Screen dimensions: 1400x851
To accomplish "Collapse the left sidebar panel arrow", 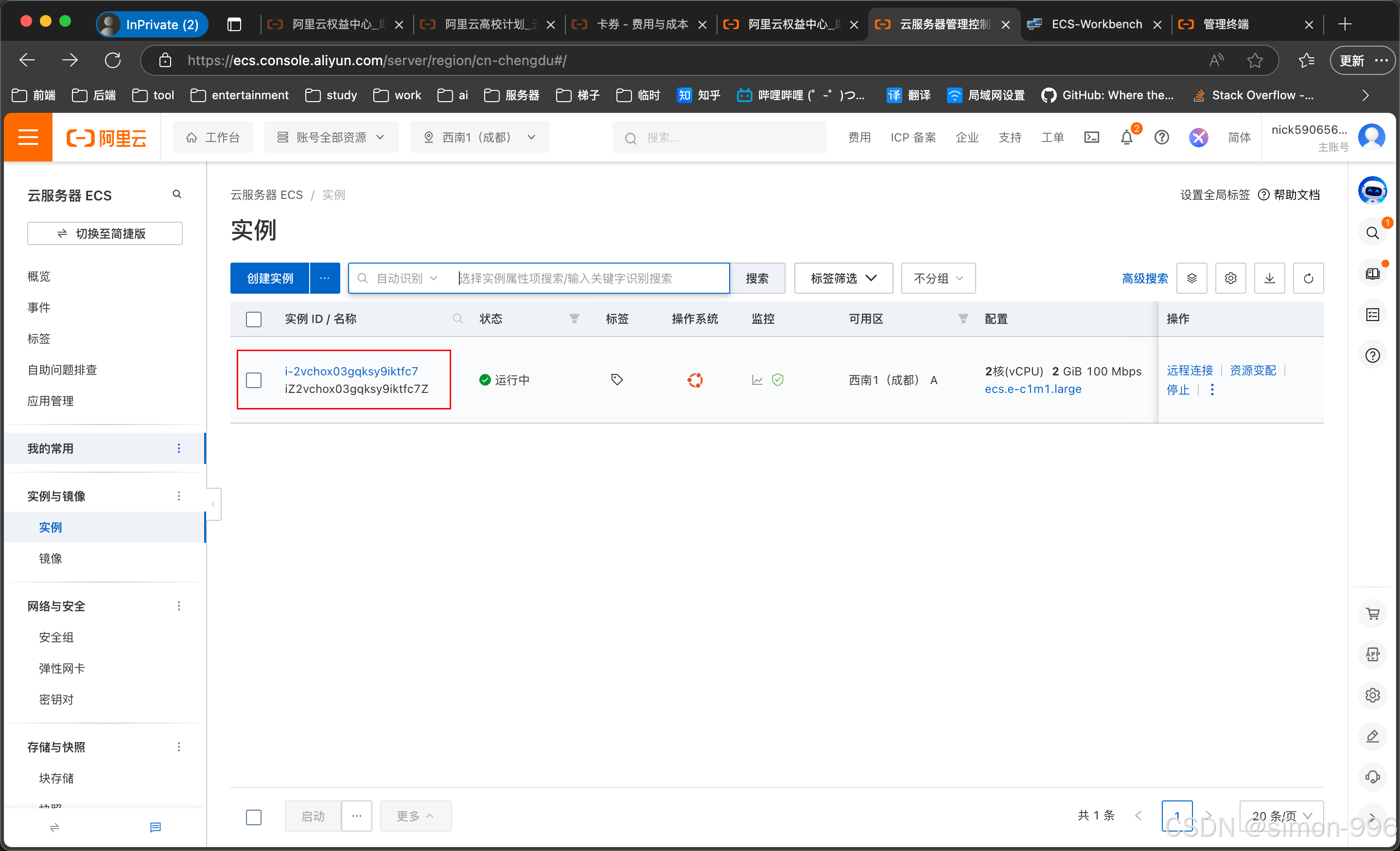I will [213, 504].
